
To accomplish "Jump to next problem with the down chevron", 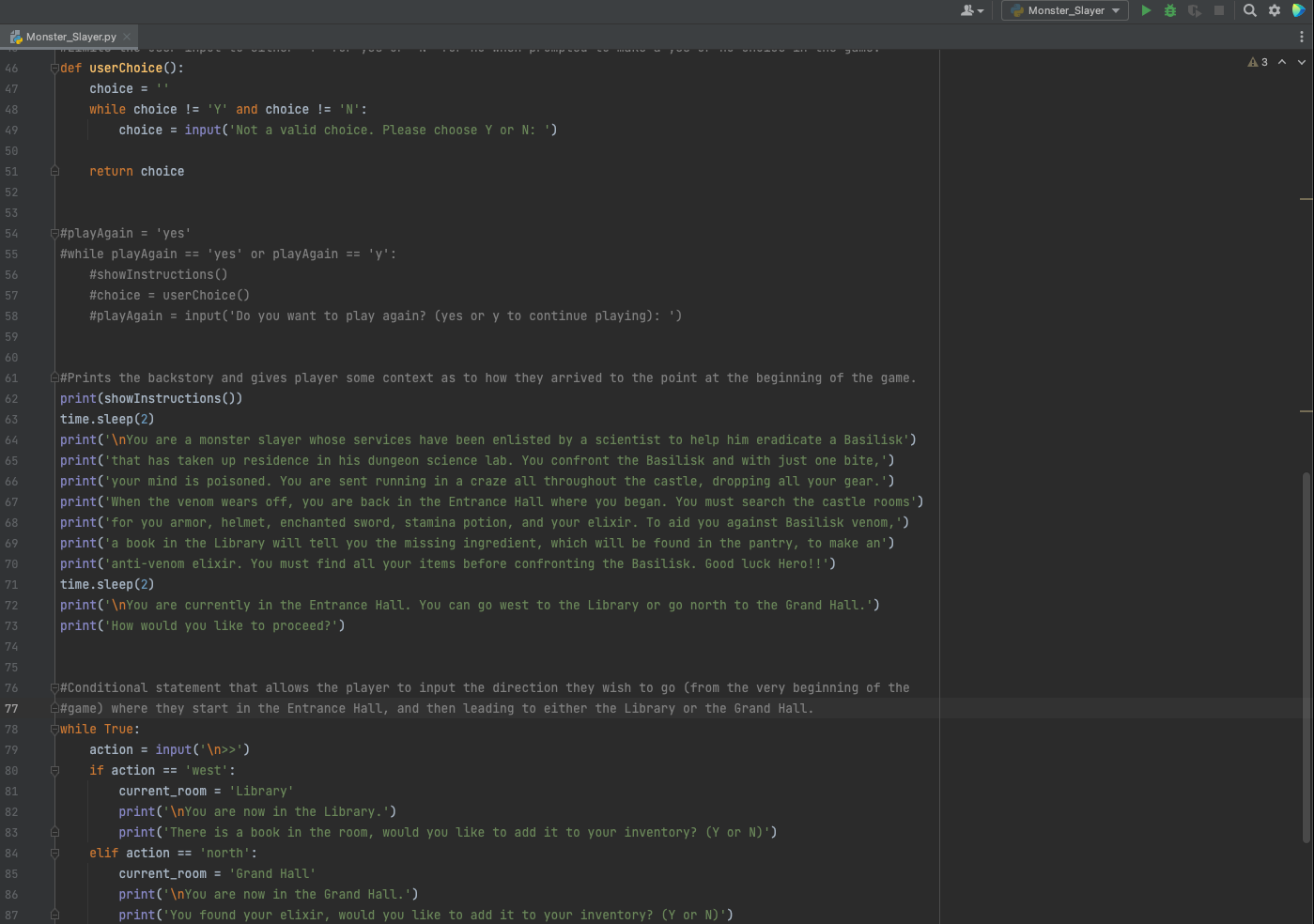I will [1300, 61].
